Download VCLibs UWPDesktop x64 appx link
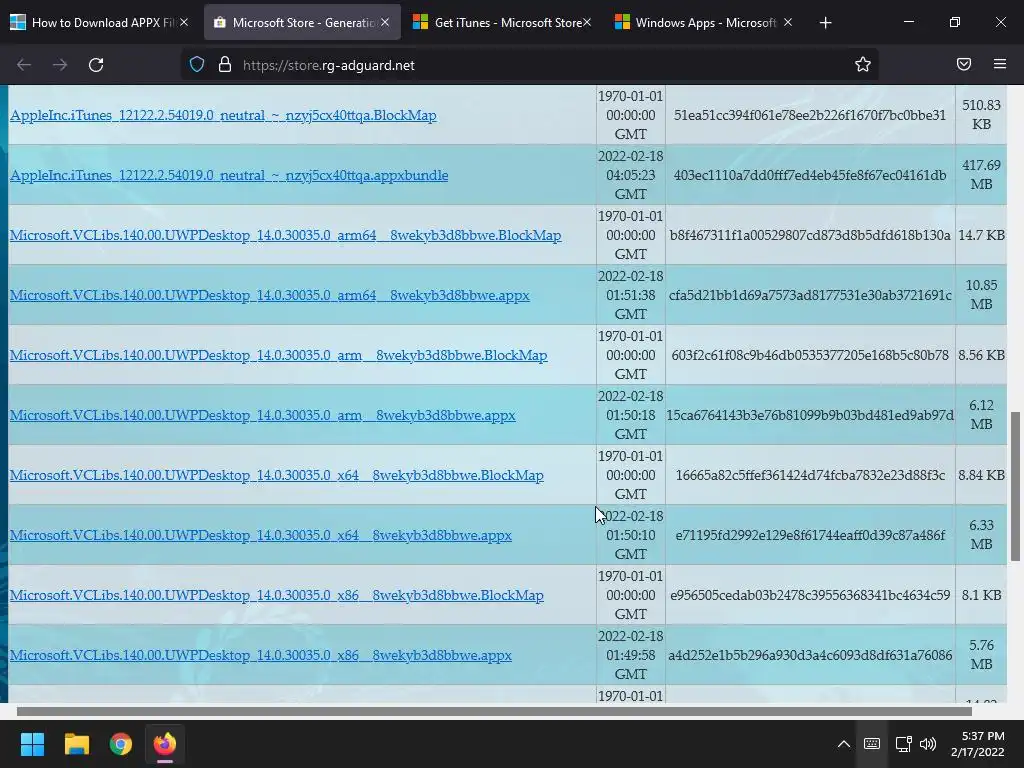The height and width of the screenshot is (768, 1024). pos(261,536)
